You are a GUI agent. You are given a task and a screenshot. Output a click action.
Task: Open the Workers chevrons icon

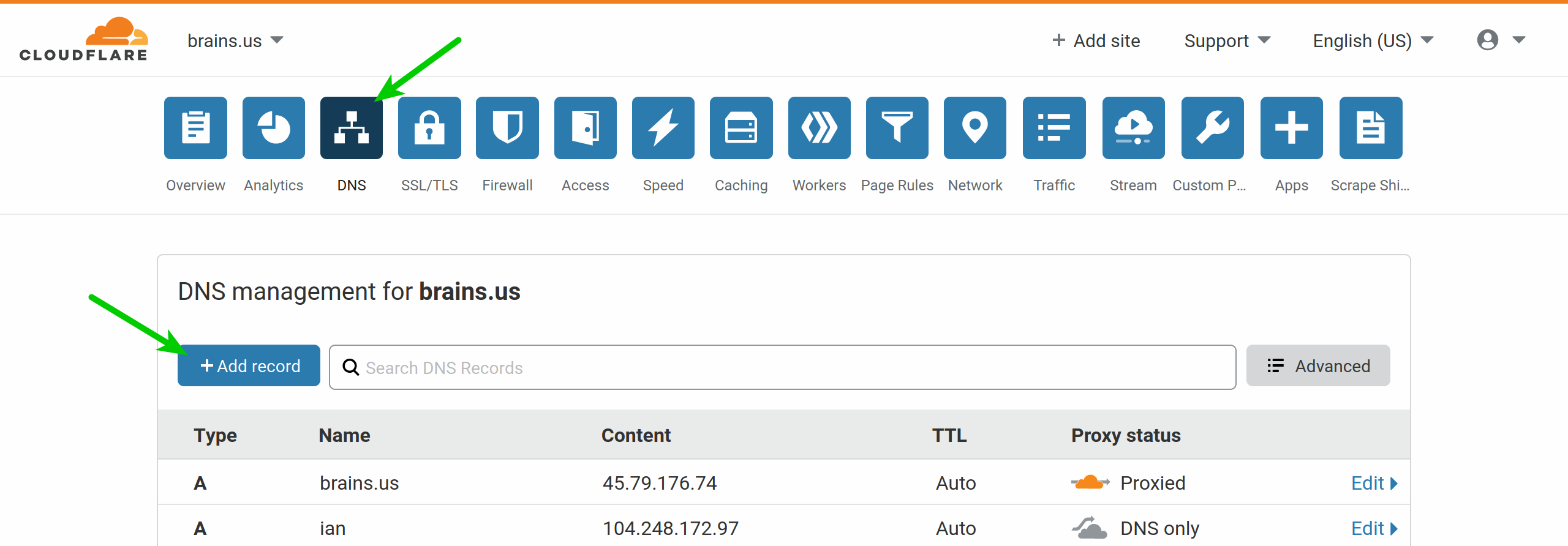pyautogui.click(x=820, y=128)
